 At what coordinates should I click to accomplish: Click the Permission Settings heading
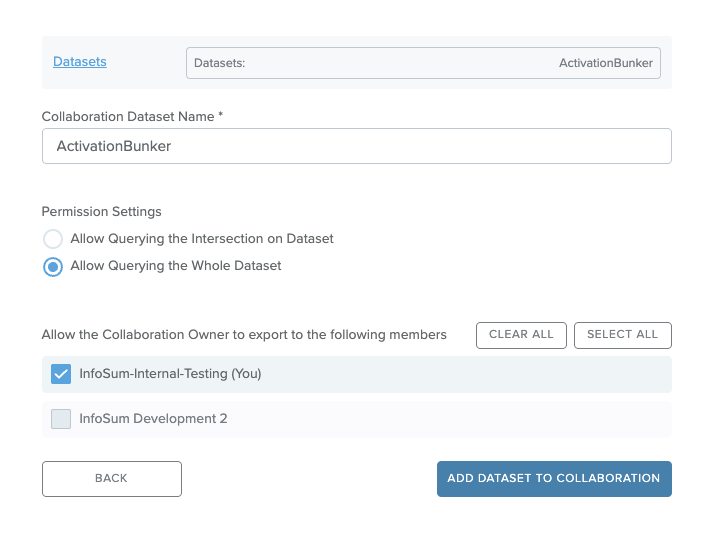[101, 212]
